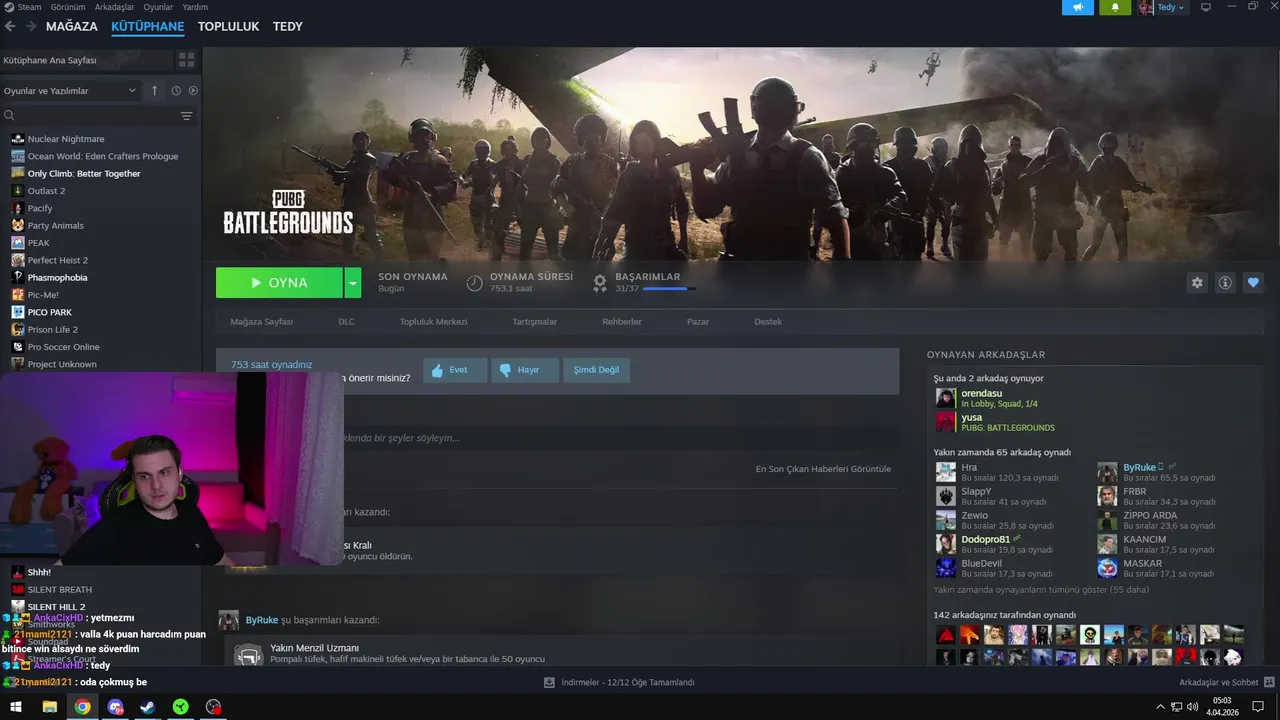This screenshot has width=1280, height=720.
Task: Open the TOPLULUK tab
Action: click(x=228, y=26)
